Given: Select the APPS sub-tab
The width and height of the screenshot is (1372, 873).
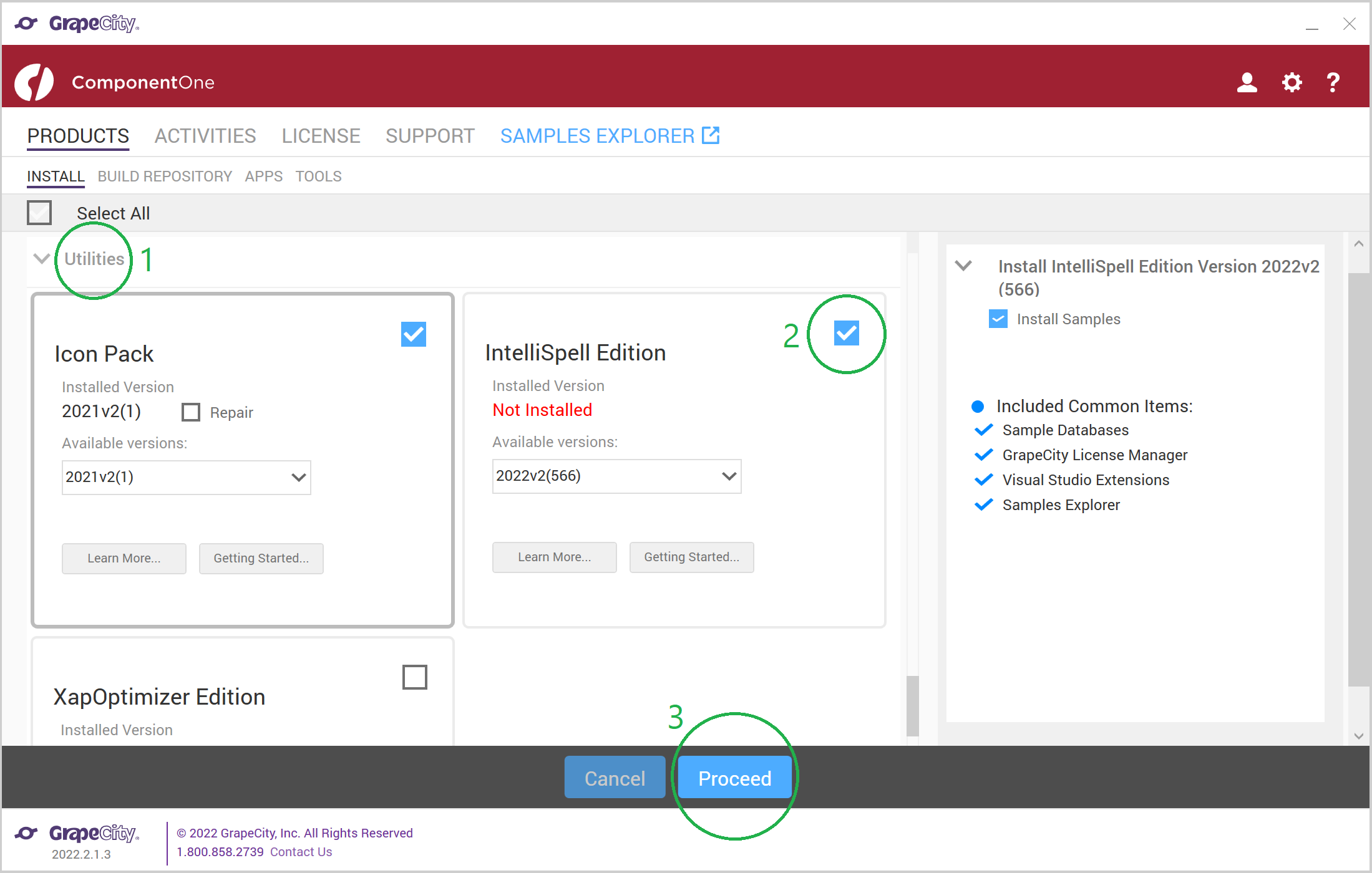Looking at the screenshot, I should tap(264, 176).
